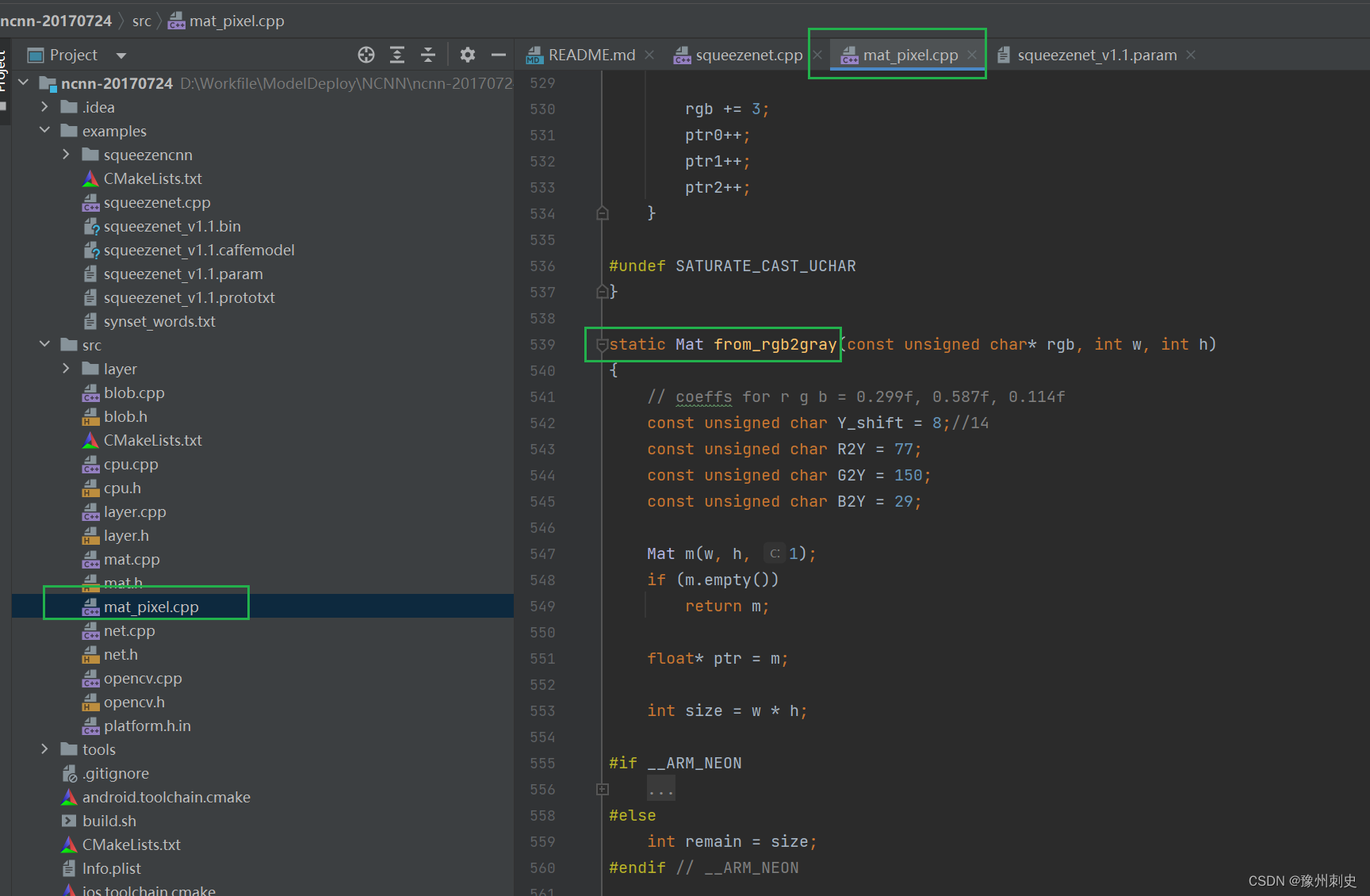Viewport: 1370px width, 896px height.
Task: Fold the from_rgb2gray function at line 539
Action: [603, 344]
